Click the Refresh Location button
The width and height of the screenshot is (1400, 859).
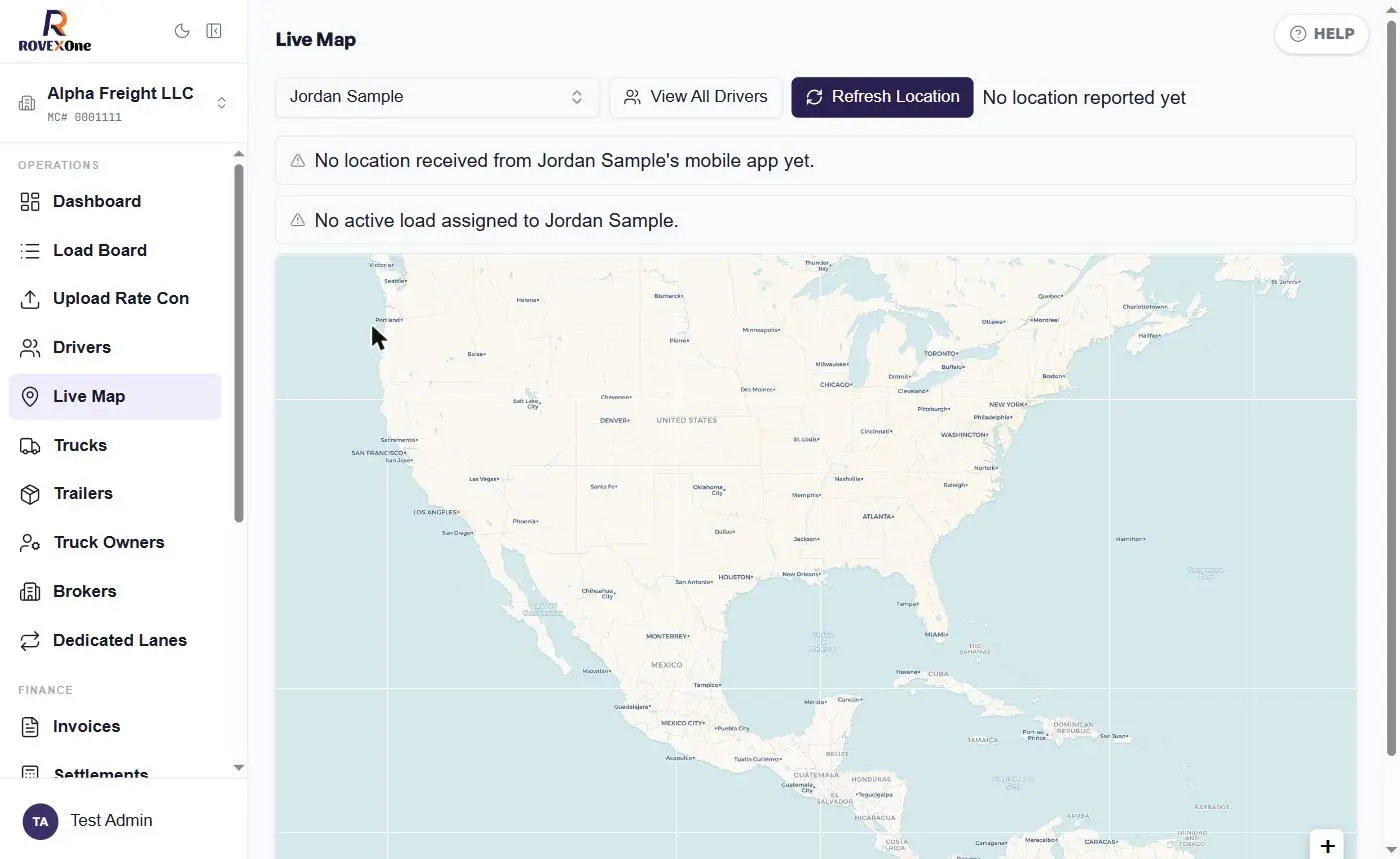(882, 97)
